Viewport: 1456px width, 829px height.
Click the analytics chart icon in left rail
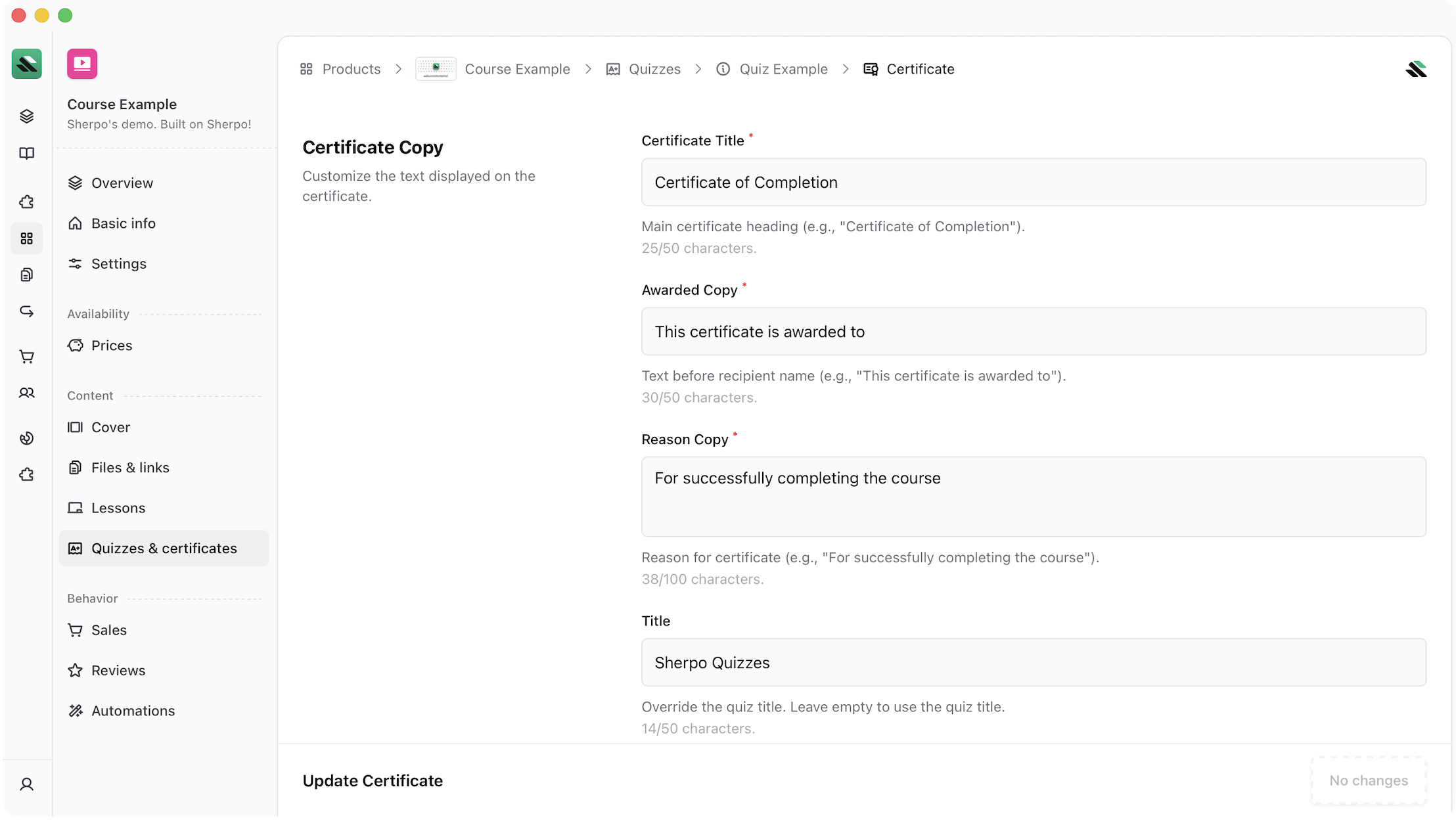coord(26,438)
